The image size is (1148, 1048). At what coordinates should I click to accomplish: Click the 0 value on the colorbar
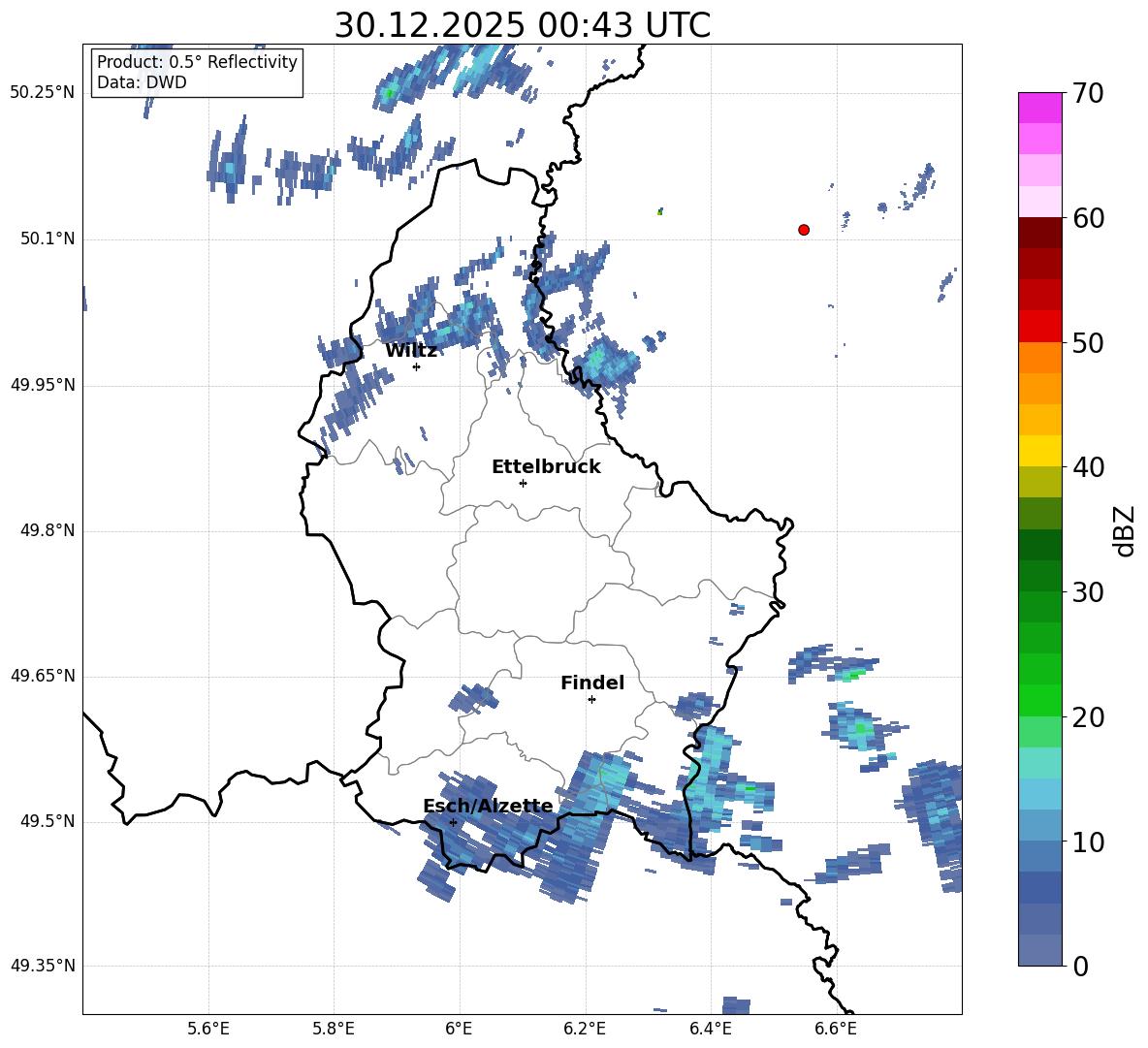1080,966
